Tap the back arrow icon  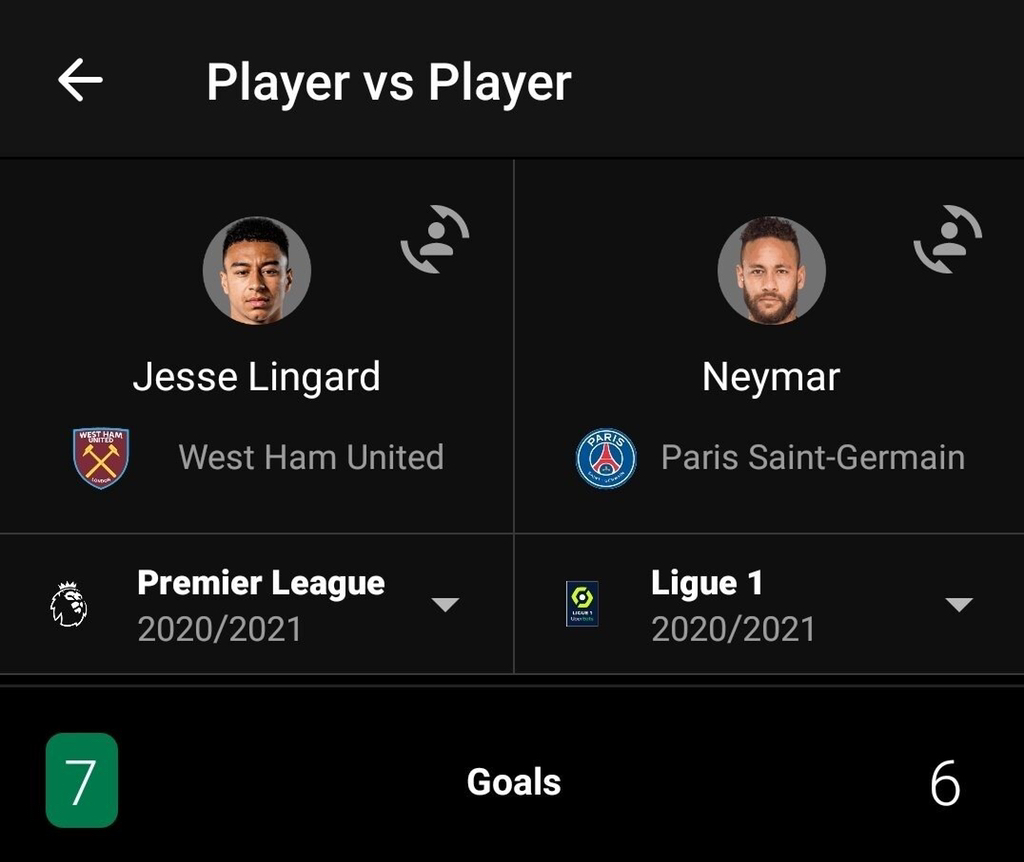click(80, 80)
